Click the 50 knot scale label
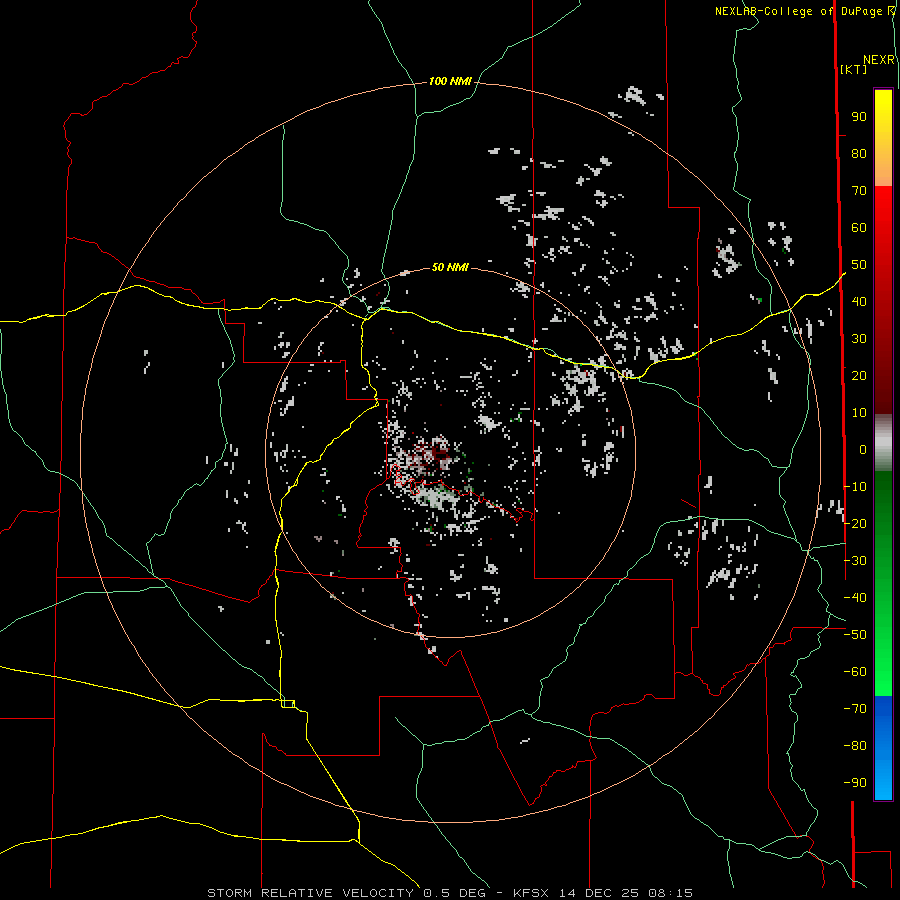Image resolution: width=900 pixels, height=900 pixels. [x=859, y=265]
